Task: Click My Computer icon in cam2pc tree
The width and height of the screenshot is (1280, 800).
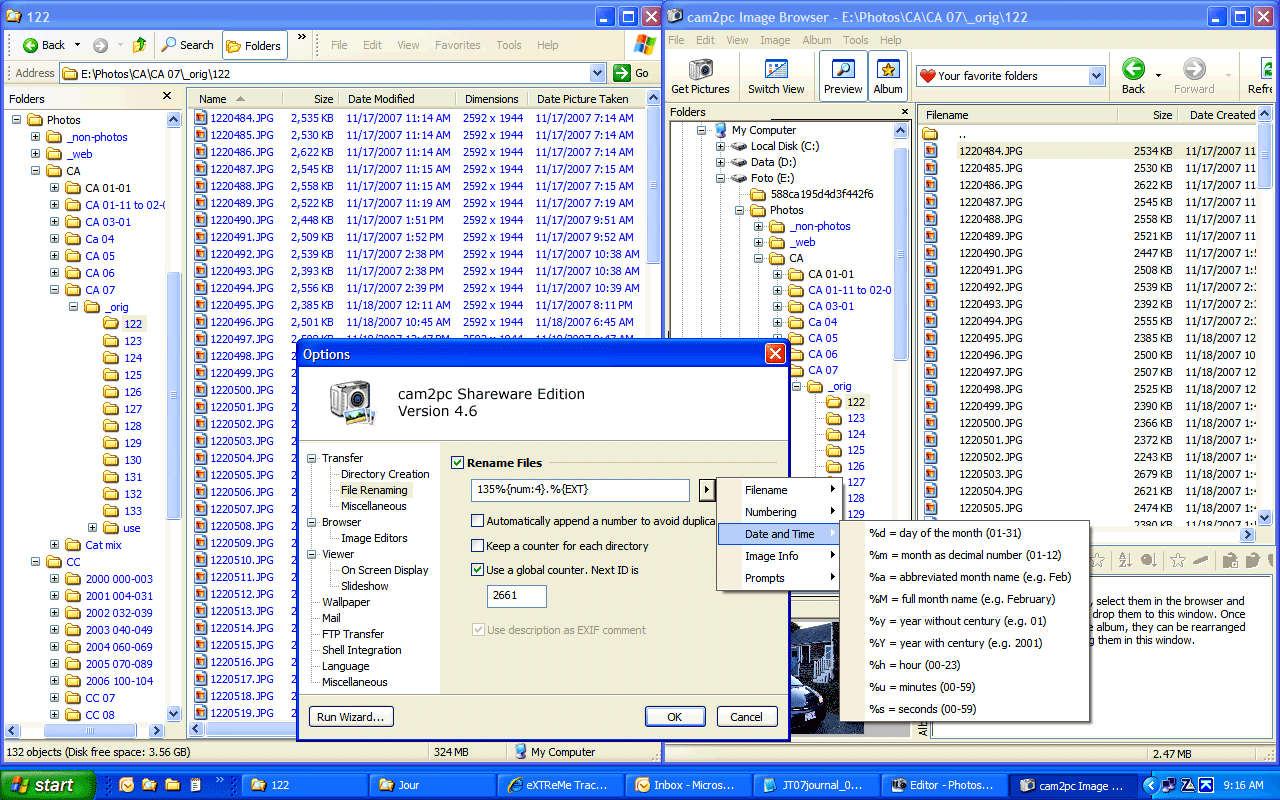Action: tap(720, 130)
